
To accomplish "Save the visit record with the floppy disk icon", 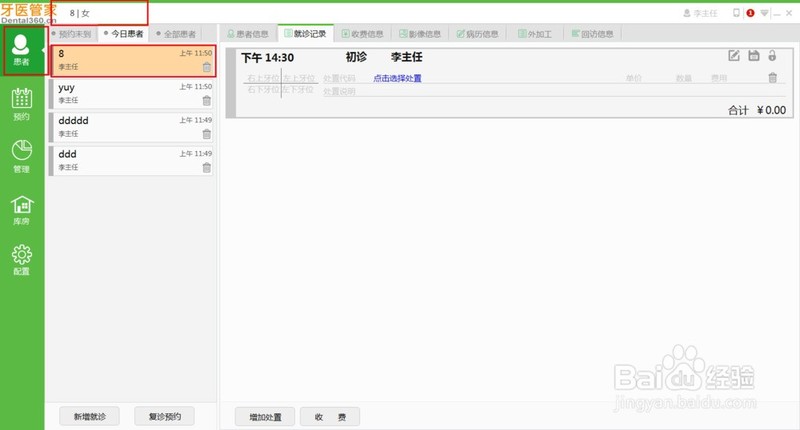I will click(754, 56).
